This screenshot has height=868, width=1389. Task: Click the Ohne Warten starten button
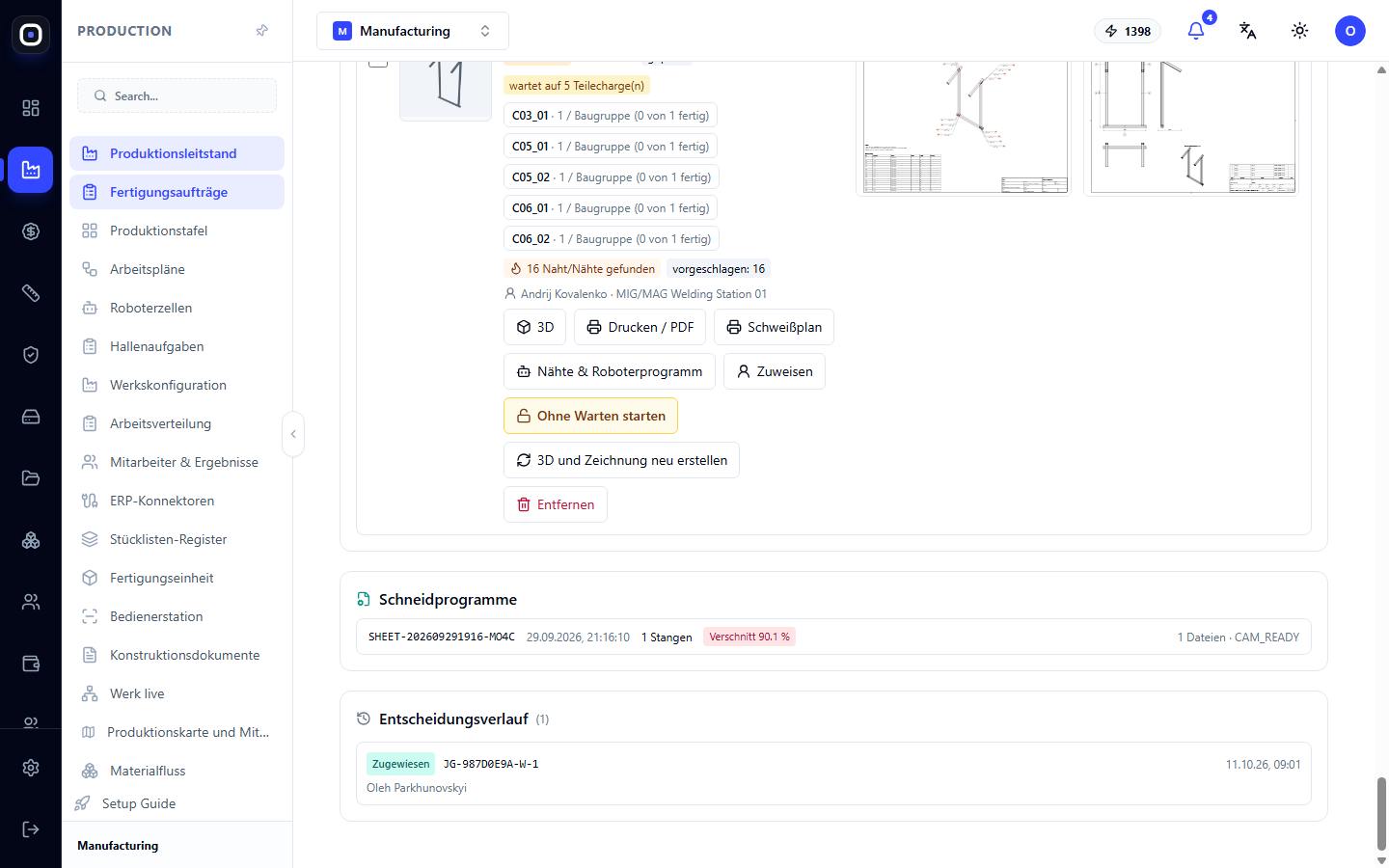pyautogui.click(x=590, y=416)
